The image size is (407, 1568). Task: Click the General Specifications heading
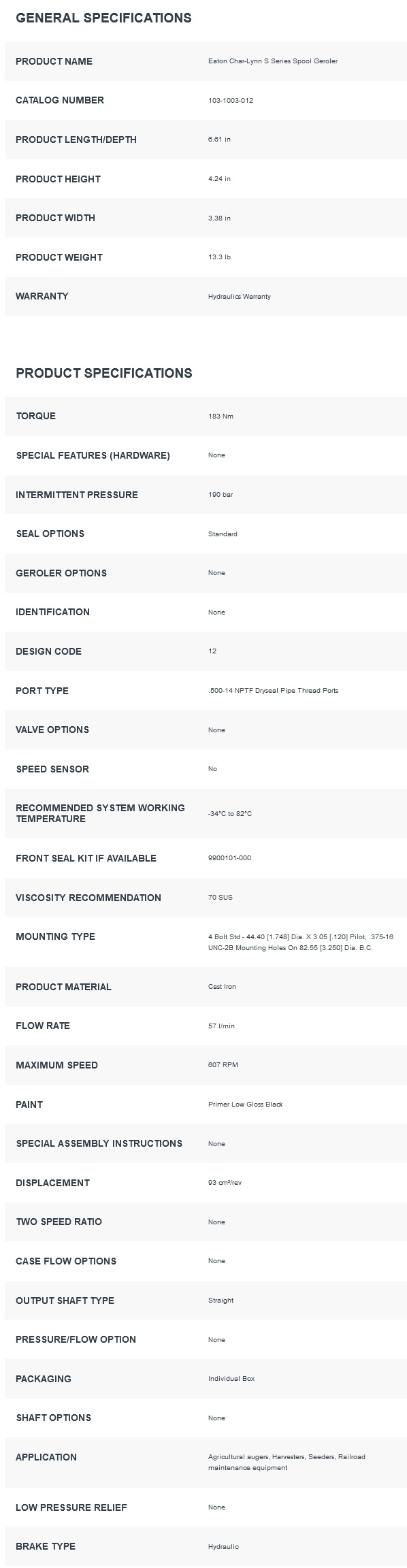tap(103, 18)
